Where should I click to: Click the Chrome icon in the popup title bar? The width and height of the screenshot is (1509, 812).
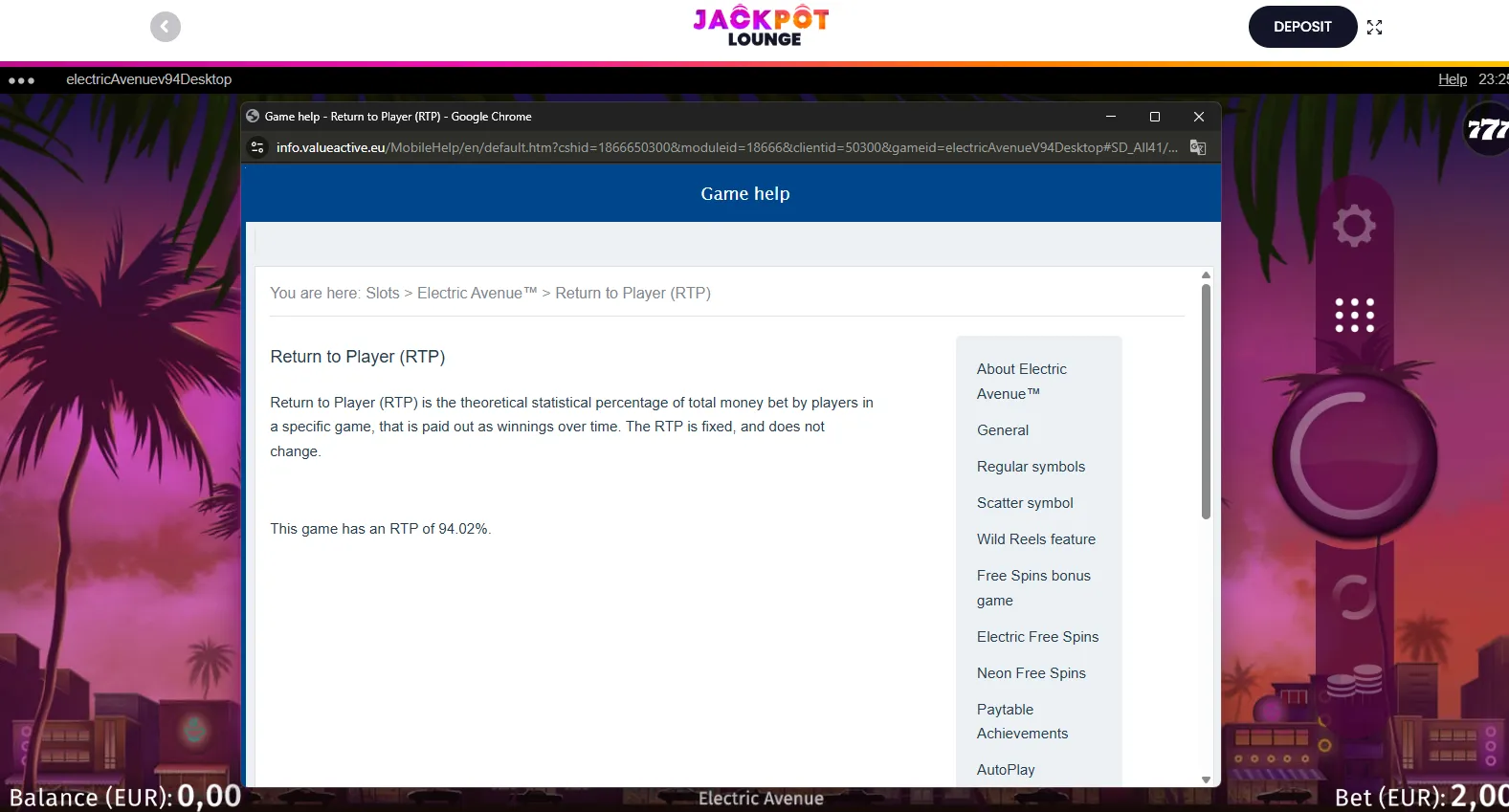[253, 117]
